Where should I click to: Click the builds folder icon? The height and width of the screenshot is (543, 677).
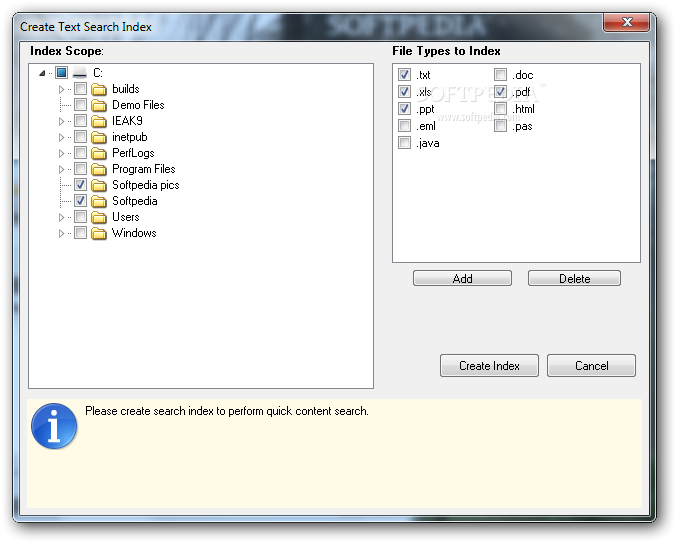[99, 89]
